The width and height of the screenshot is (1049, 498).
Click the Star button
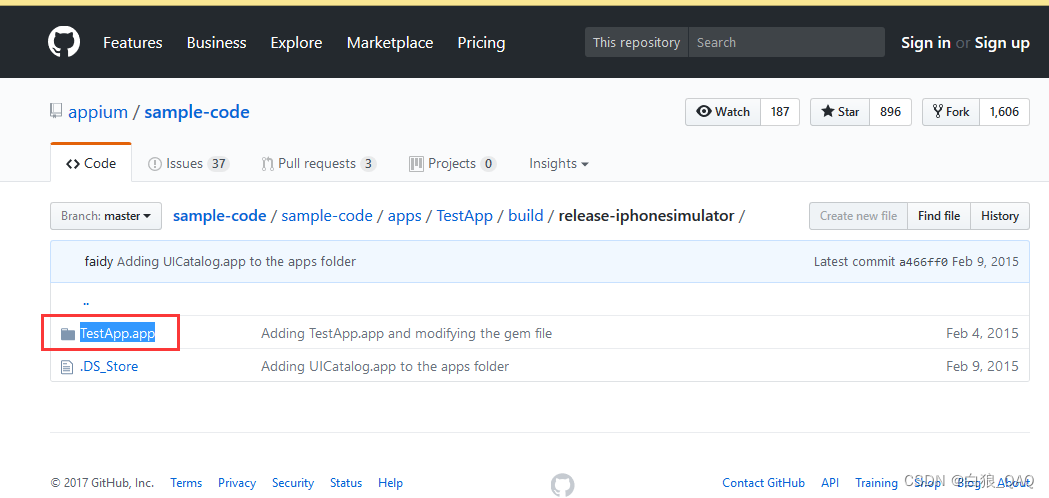coord(840,112)
